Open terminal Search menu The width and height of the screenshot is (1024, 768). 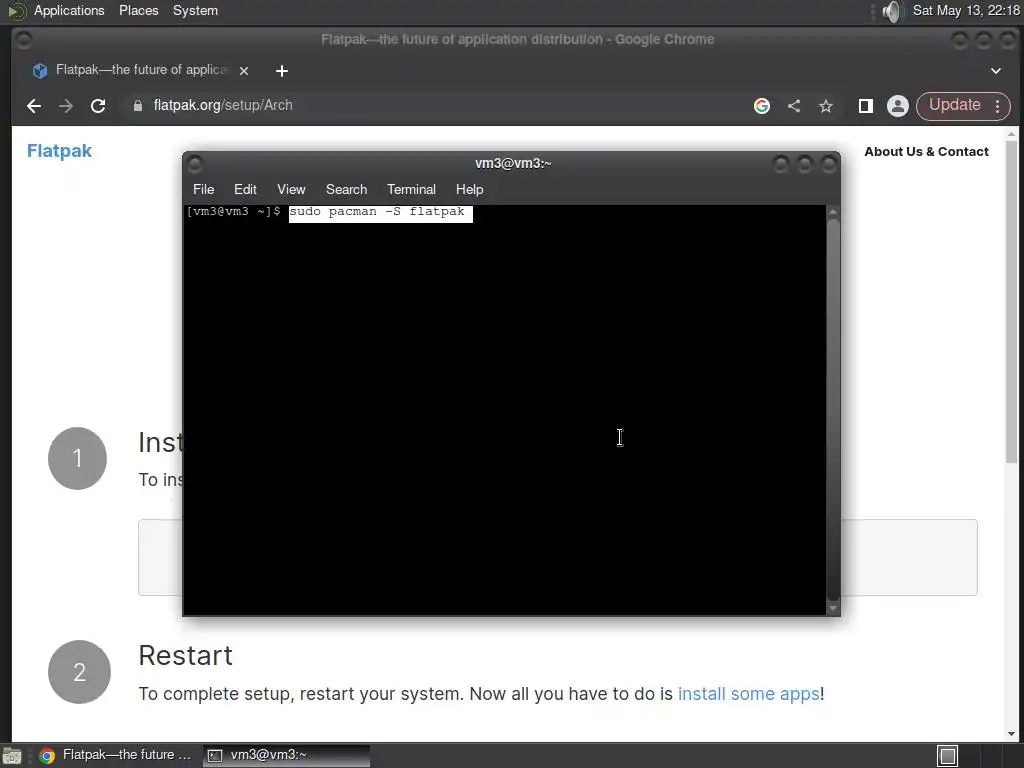346,189
